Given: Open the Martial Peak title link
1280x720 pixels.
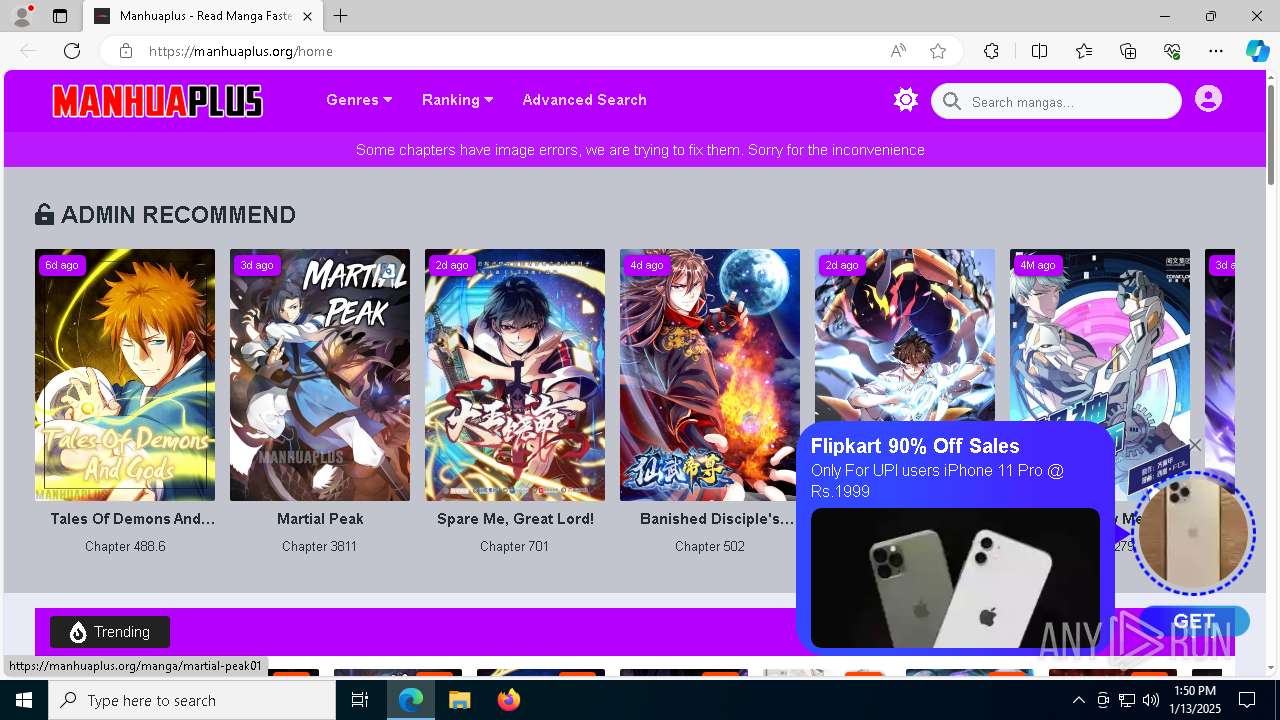Looking at the screenshot, I should coord(320,519).
